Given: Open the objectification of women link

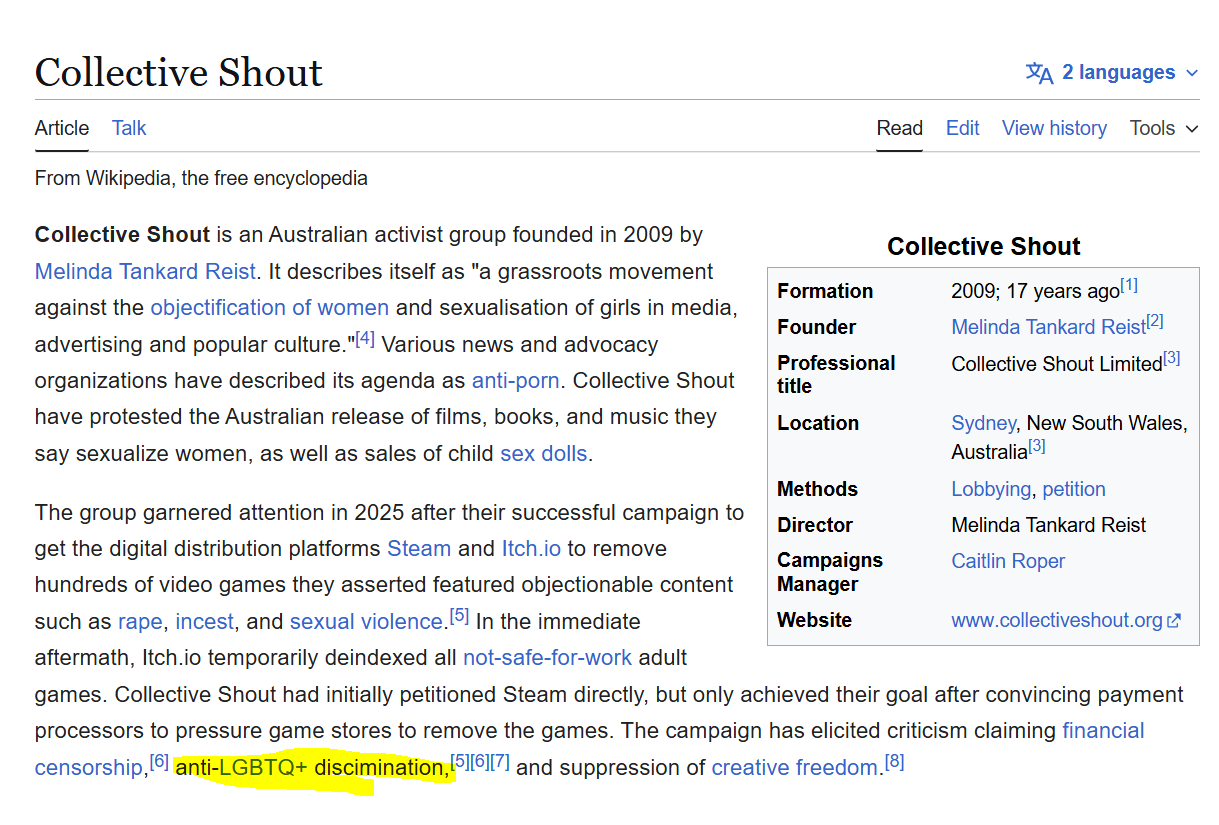Looking at the screenshot, I should (270, 308).
